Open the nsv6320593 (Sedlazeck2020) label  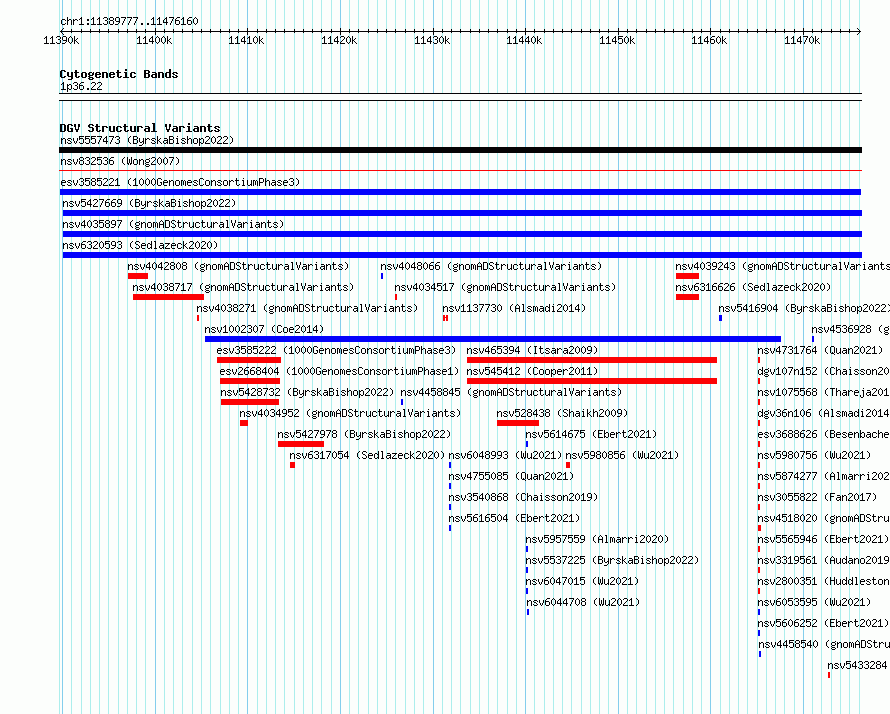click(x=140, y=245)
